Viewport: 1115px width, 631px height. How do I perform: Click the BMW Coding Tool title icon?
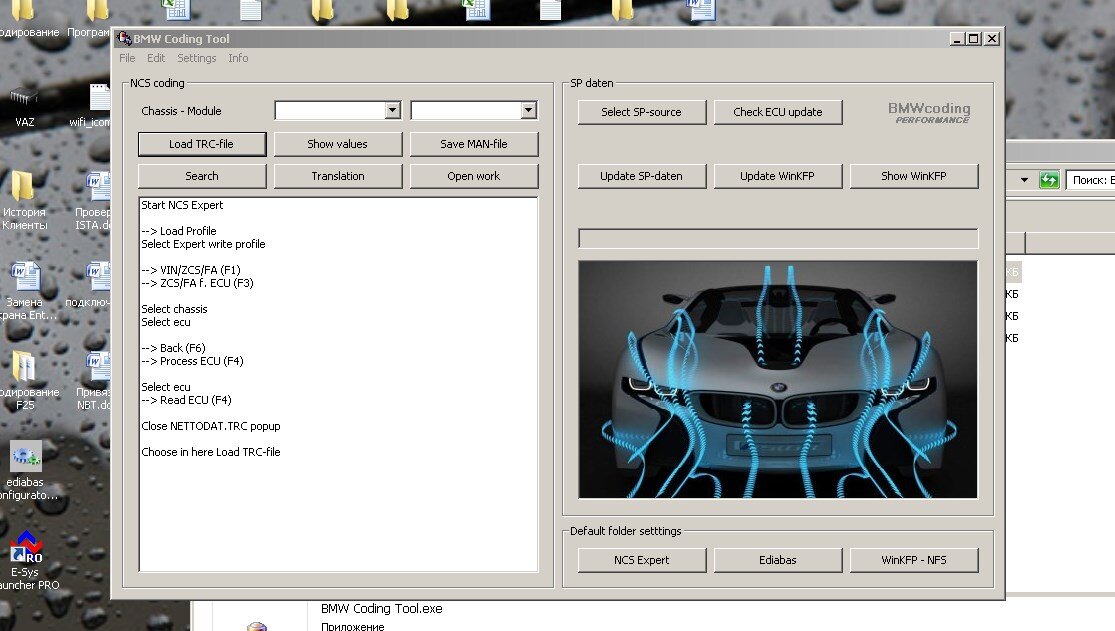124,38
